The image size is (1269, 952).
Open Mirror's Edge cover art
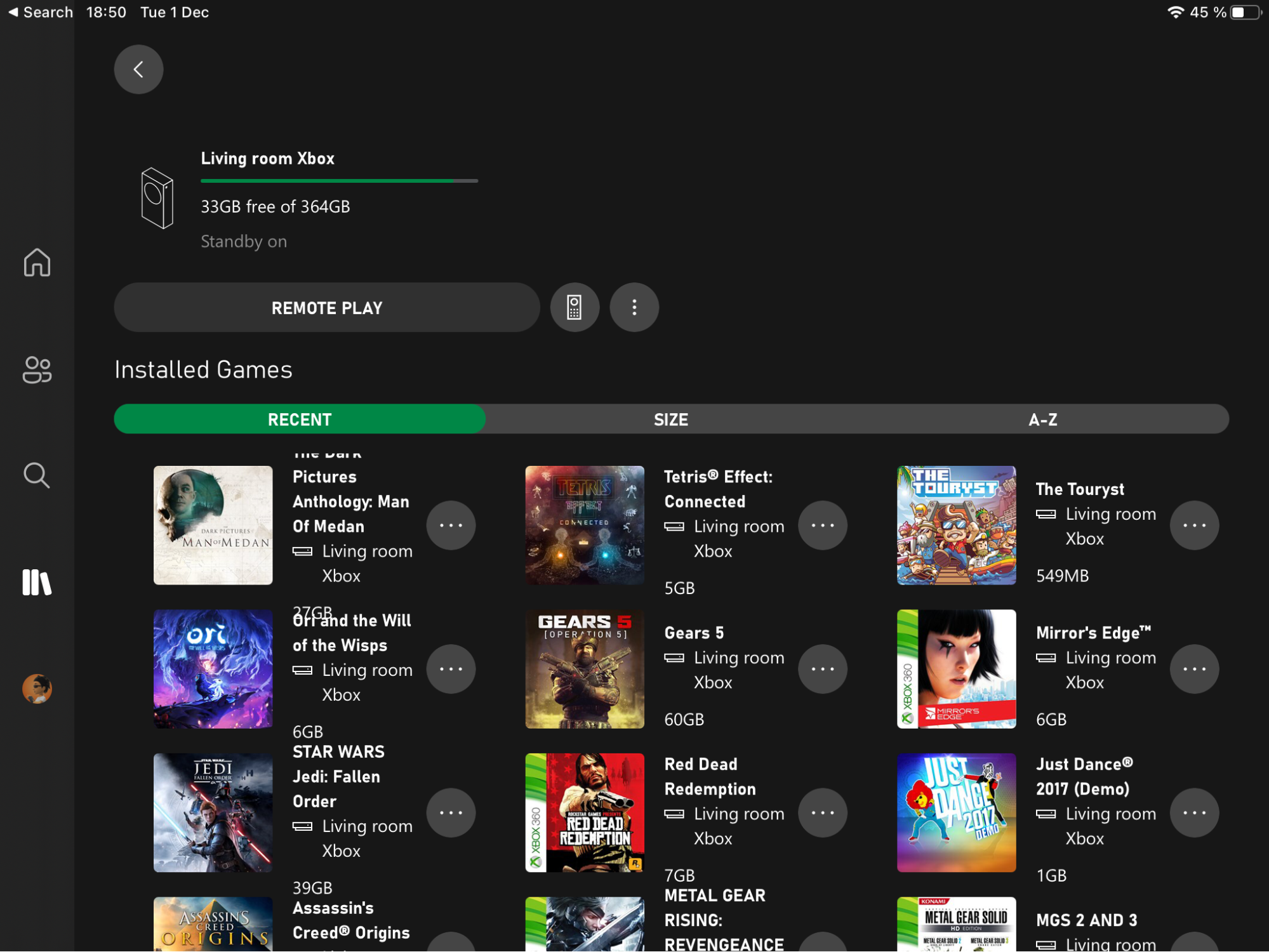tap(957, 669)
